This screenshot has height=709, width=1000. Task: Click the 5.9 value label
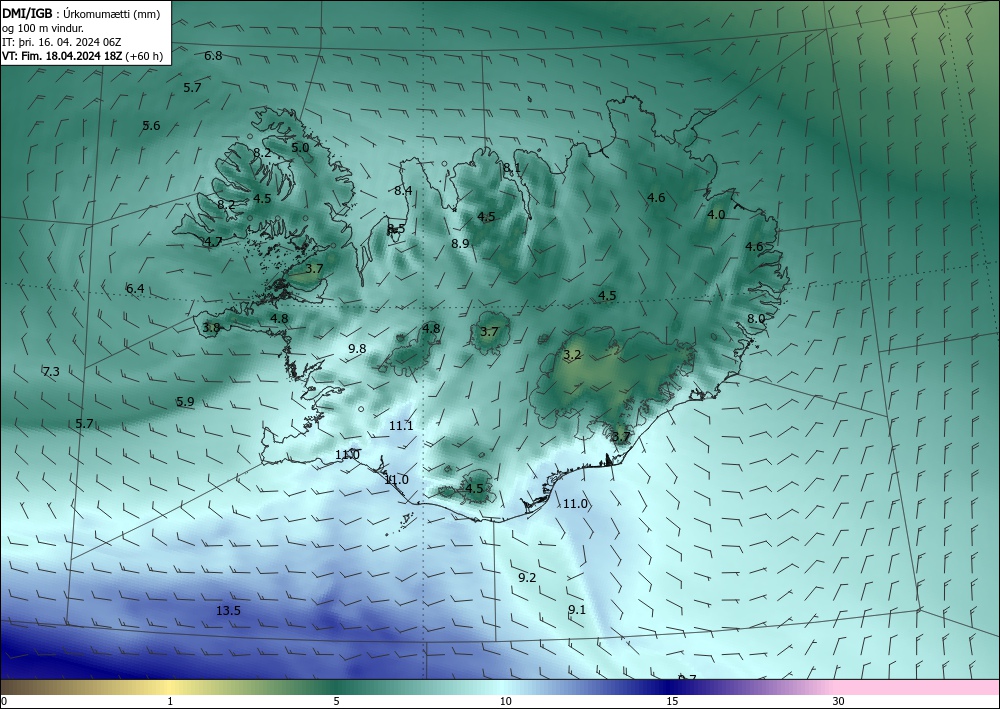[185, 402]
